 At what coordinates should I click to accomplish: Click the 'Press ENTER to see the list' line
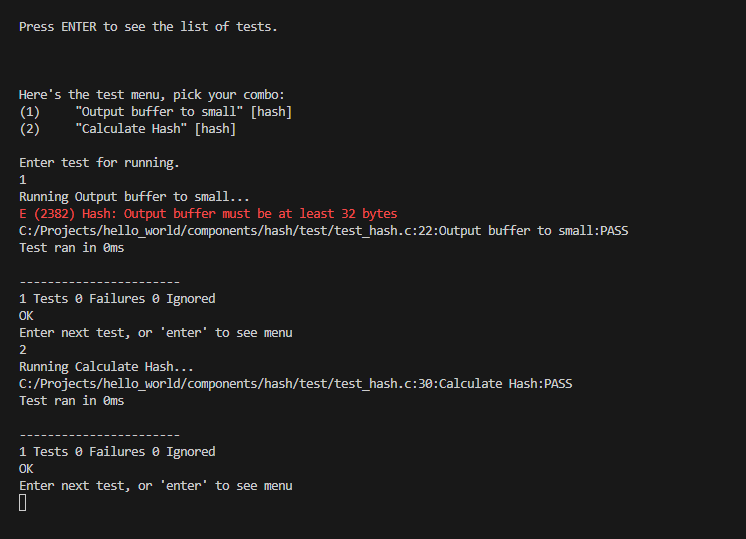pos(148,27)
